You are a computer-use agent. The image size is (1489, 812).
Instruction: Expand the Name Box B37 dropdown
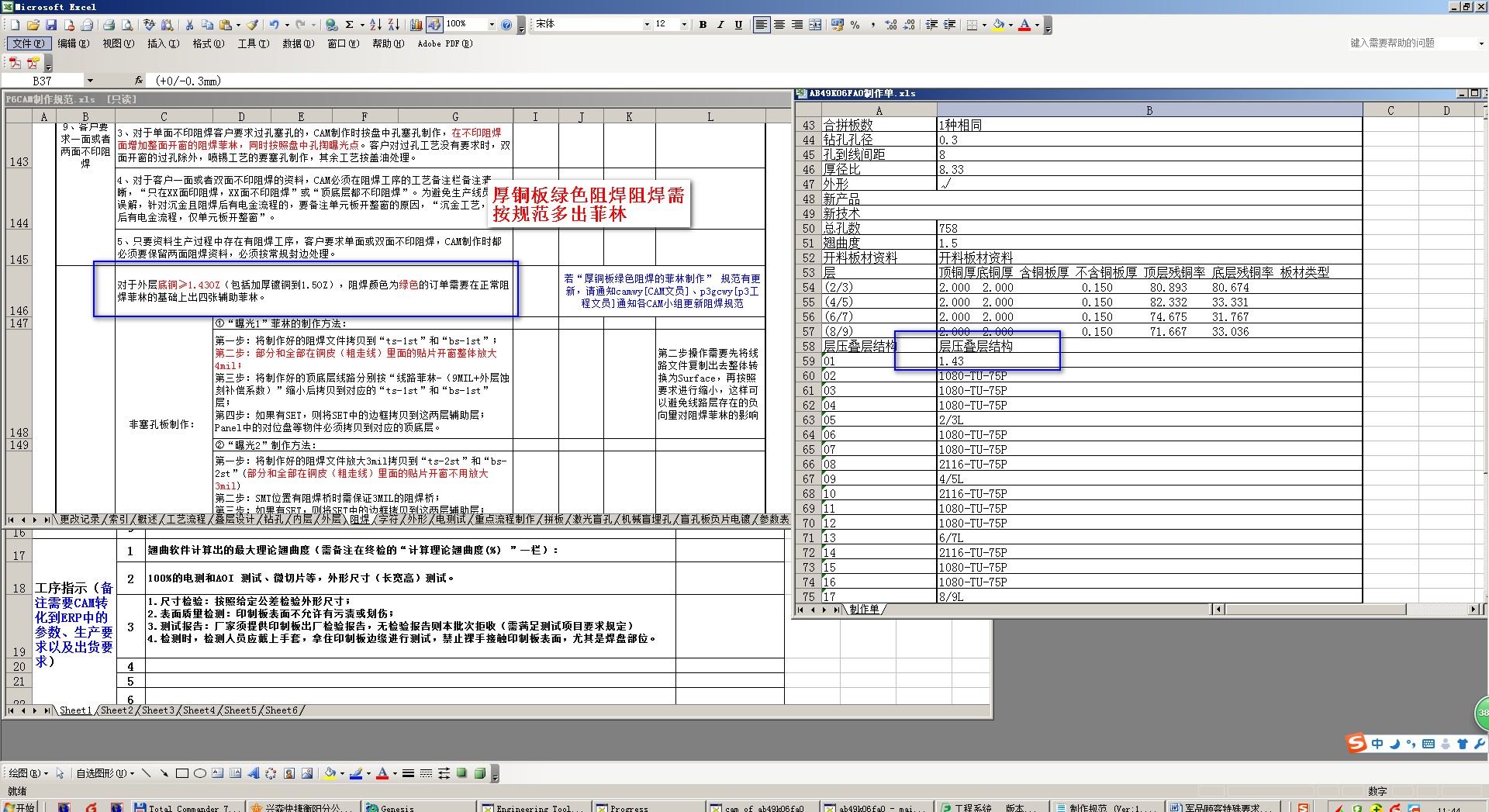pyautogui.click(x=90, y=81)
